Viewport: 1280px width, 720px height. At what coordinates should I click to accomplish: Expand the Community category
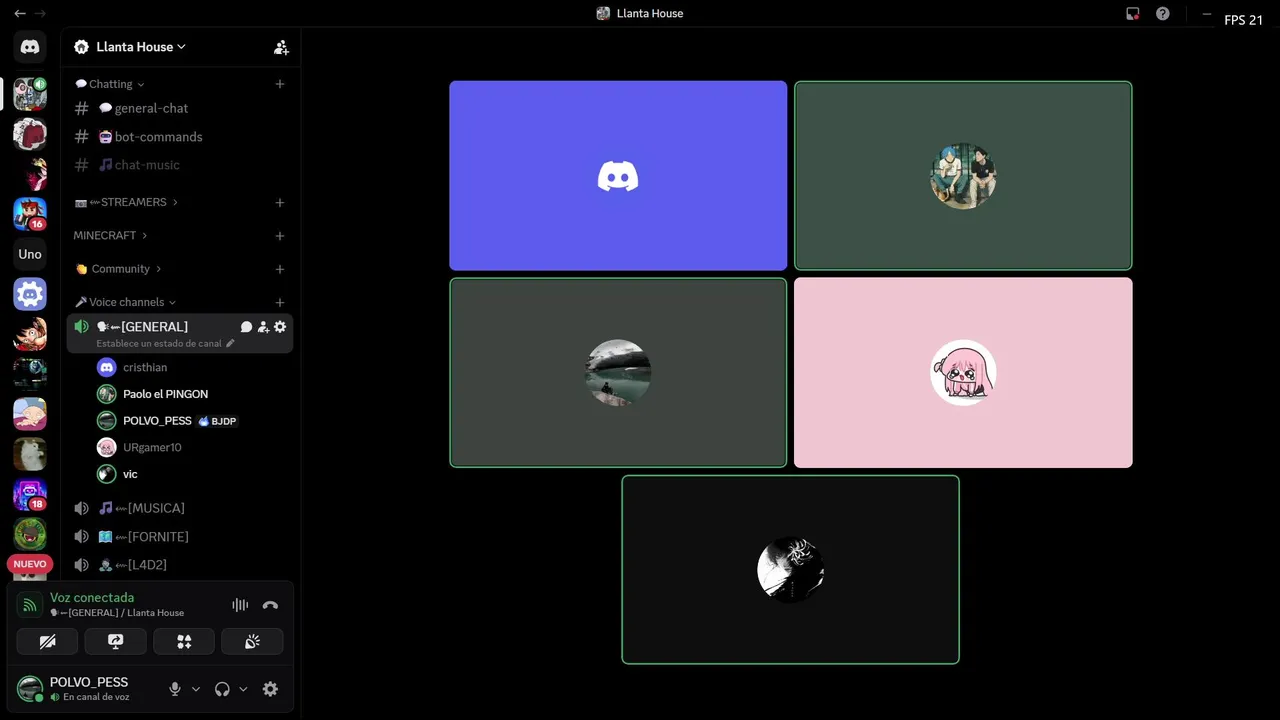click(x=118, y=269)
